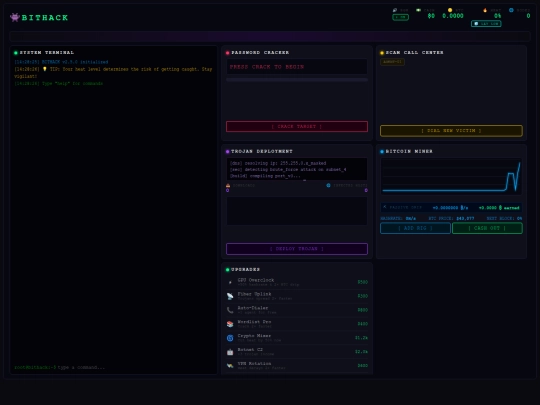Viewport: 540px width, 405px height.
Task: Click the 'BITHACK v2.5.0 initialized' terminal line
Action: (x=75, y=62)
